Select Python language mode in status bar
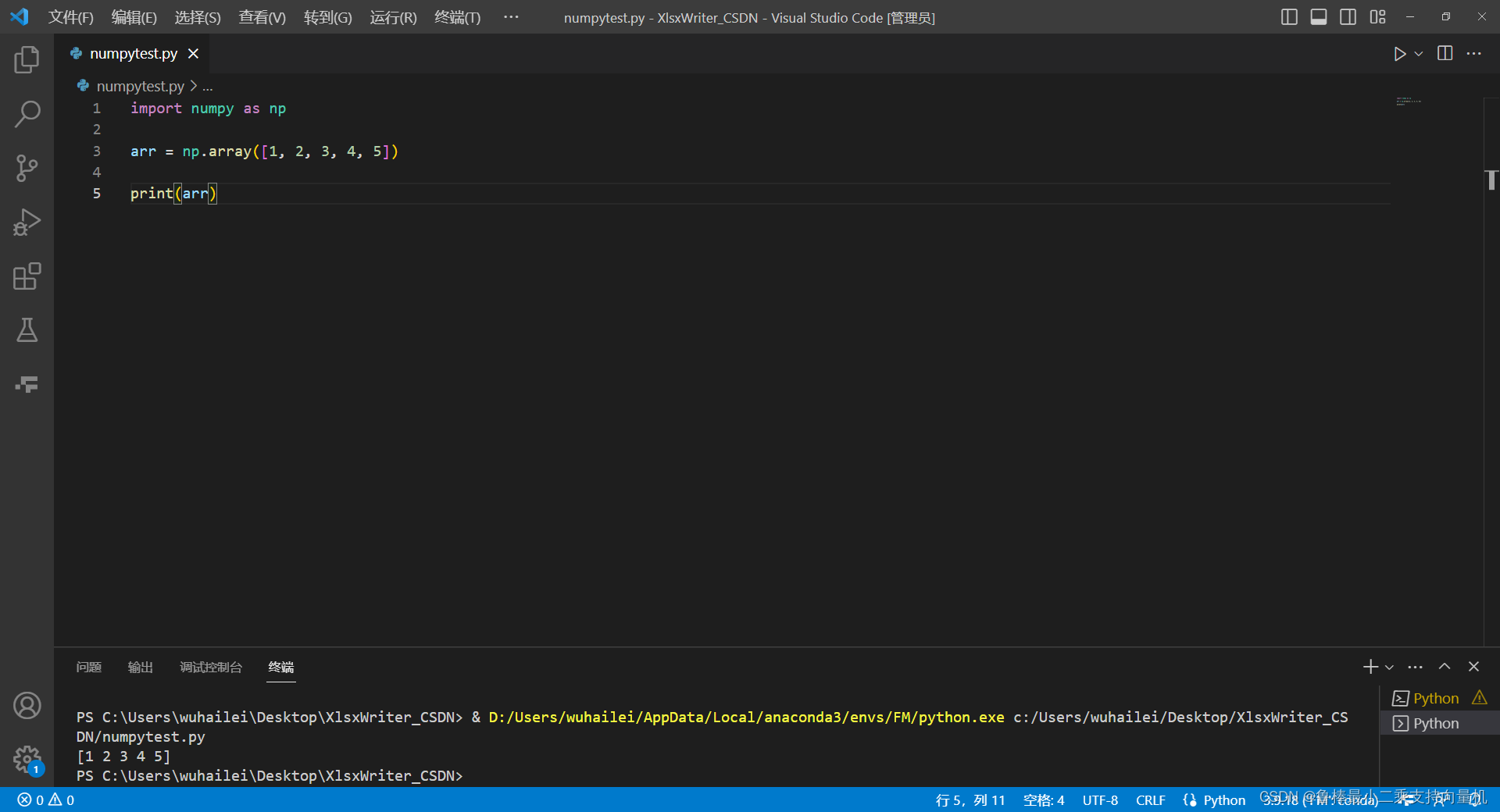1500x812 pixels. [x=1224, y=800]
